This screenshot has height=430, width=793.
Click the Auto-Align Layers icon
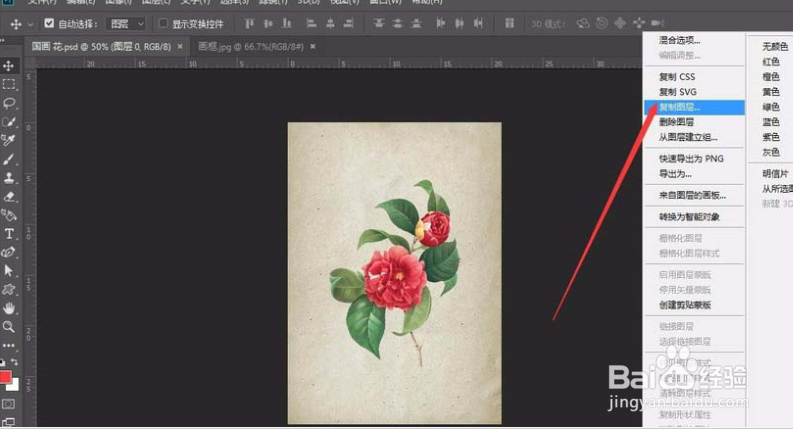coord(509,23)
